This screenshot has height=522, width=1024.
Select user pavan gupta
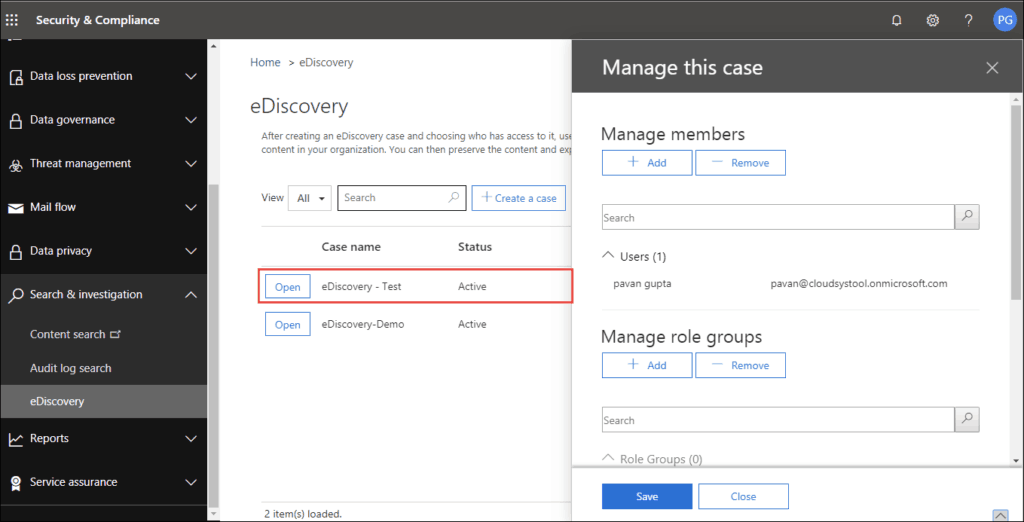point(641,284)
